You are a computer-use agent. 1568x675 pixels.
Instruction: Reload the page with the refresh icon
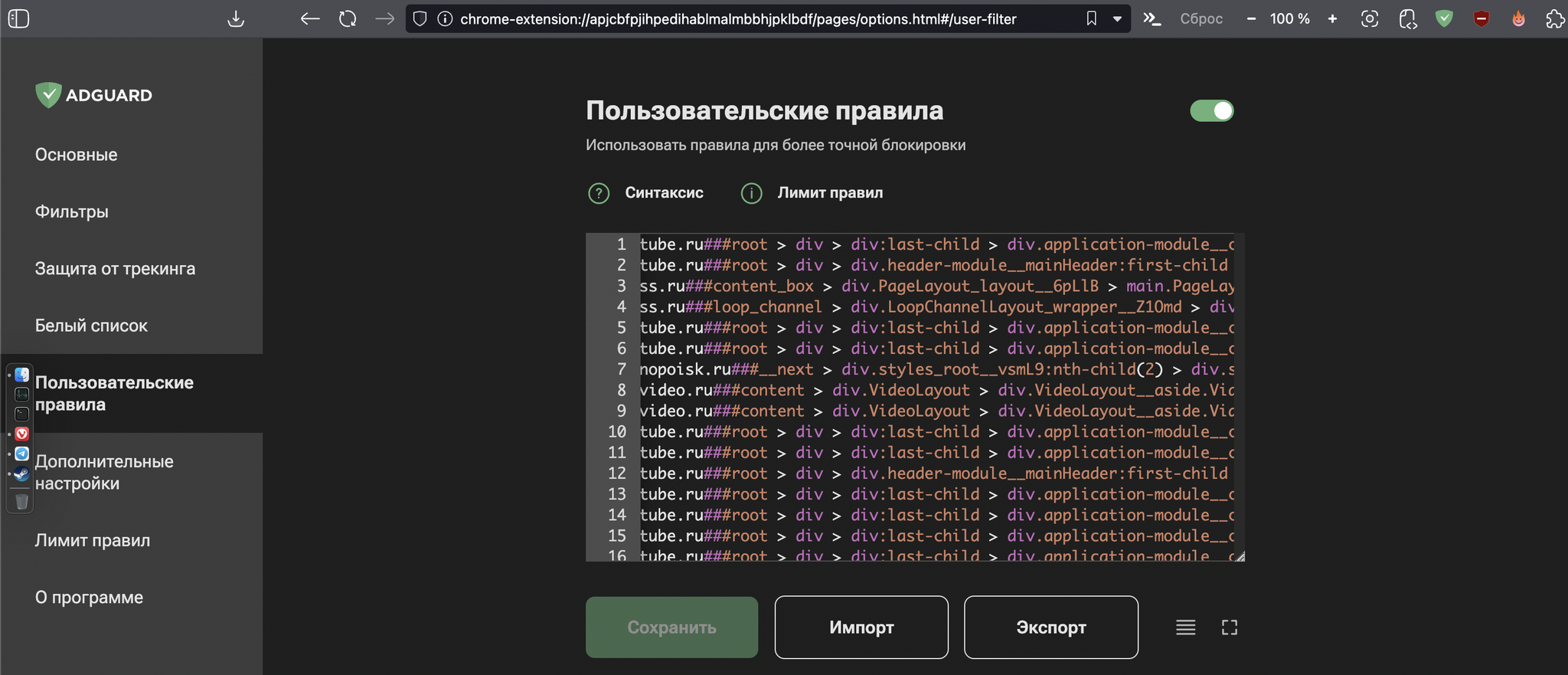[x=348, y=19]
